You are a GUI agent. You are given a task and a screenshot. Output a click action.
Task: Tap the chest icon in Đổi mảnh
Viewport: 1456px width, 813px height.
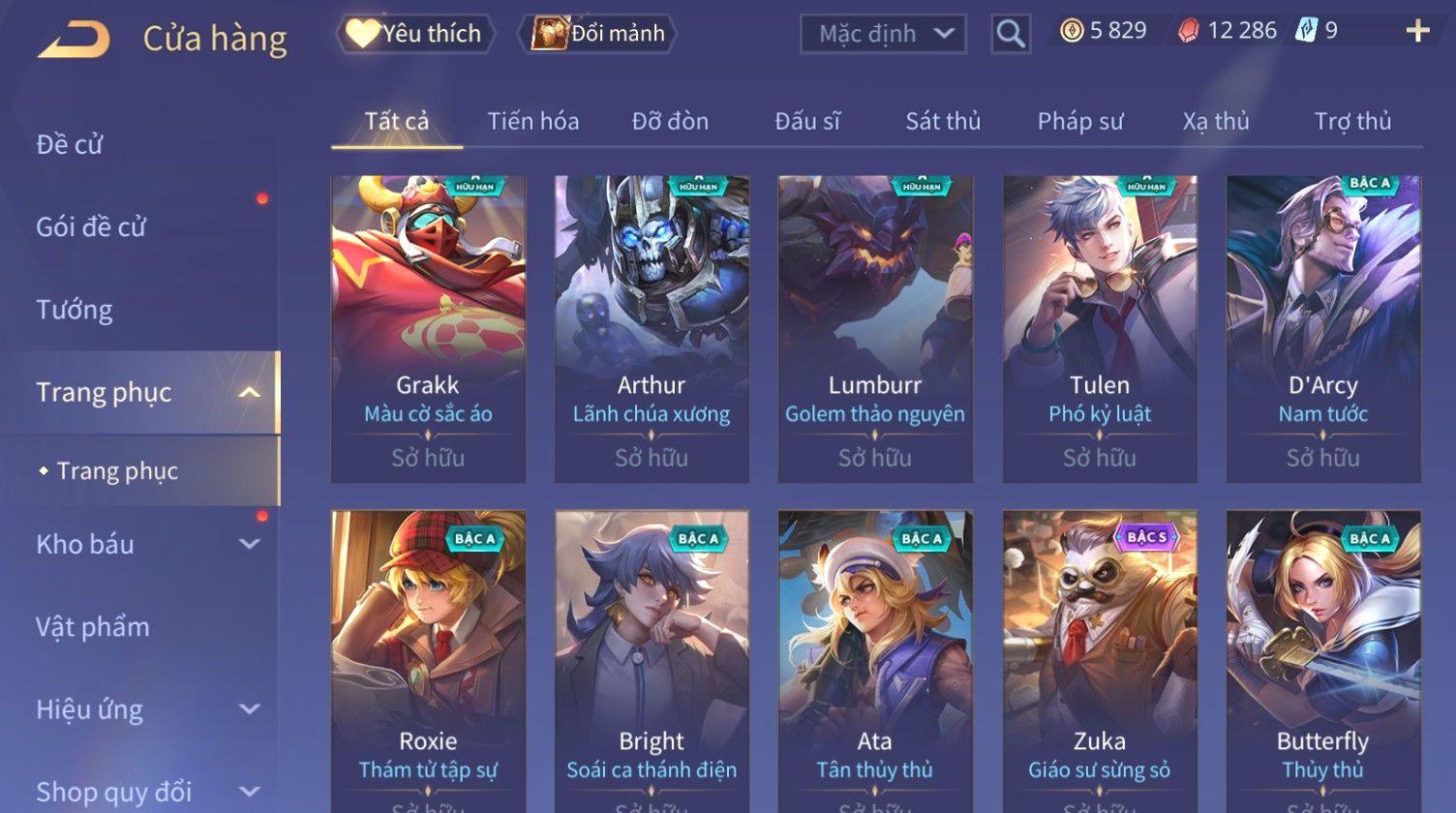tap(549, 34)
